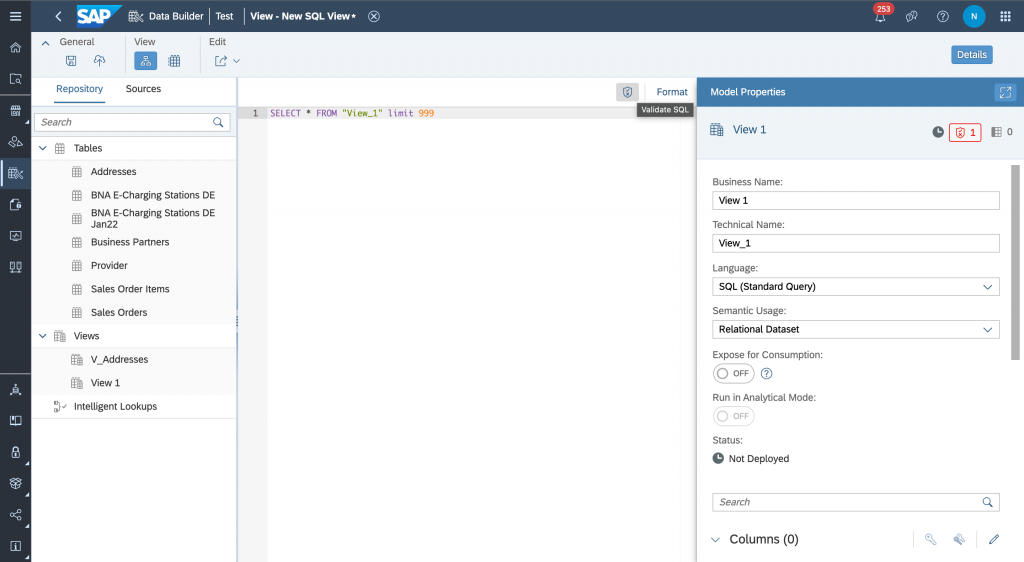Click the Details button
Image resolution: width=1024 pixels, height=562 pixels.
[972, 55]
